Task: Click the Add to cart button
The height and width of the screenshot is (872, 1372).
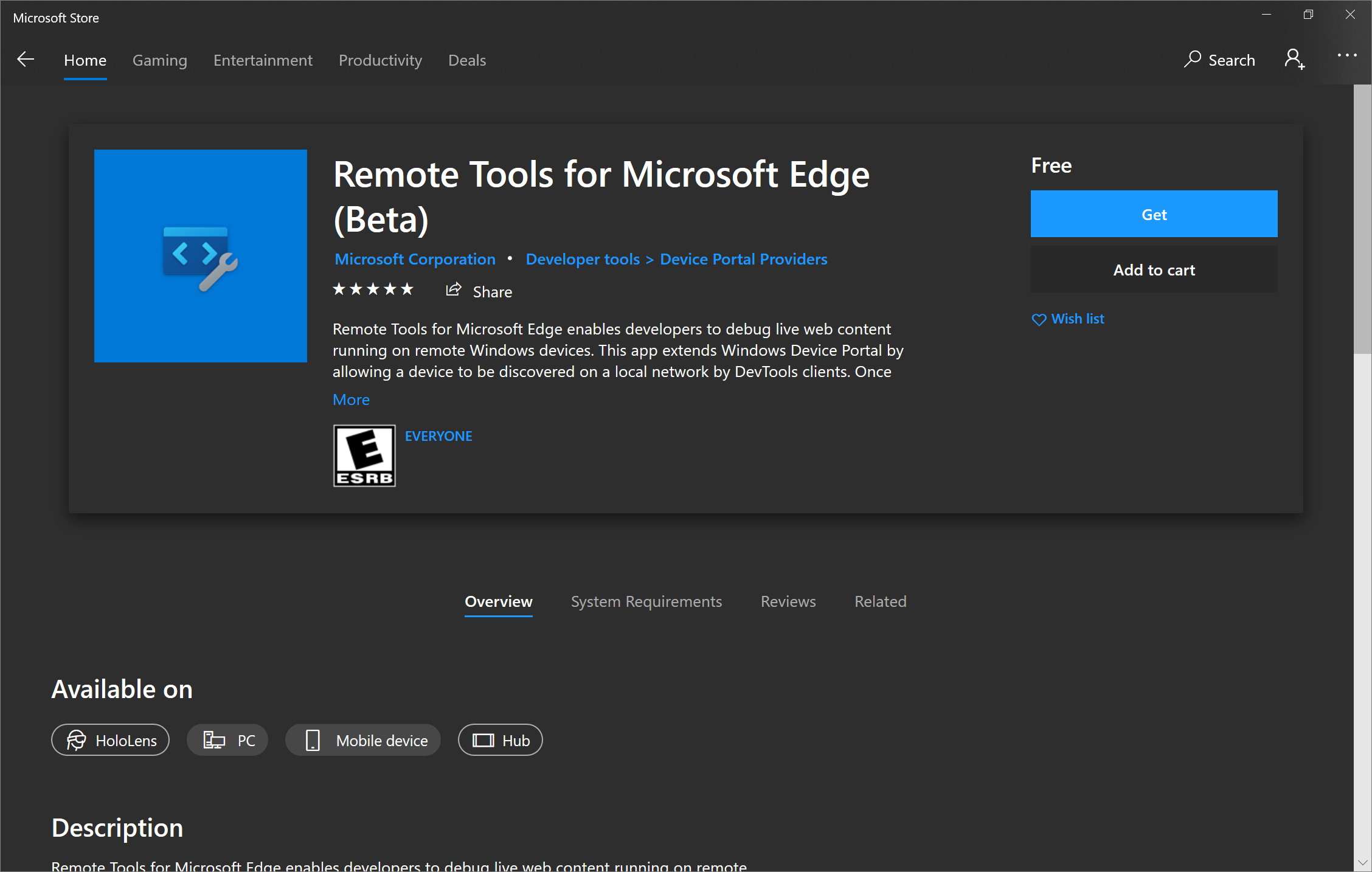Action: (x=1154, y=269)
